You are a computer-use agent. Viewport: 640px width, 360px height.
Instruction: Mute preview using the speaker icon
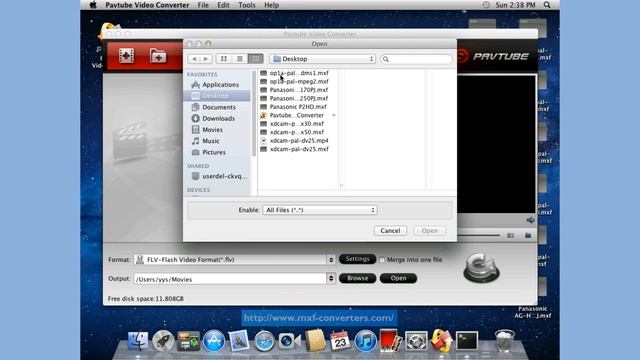point(530,220)
